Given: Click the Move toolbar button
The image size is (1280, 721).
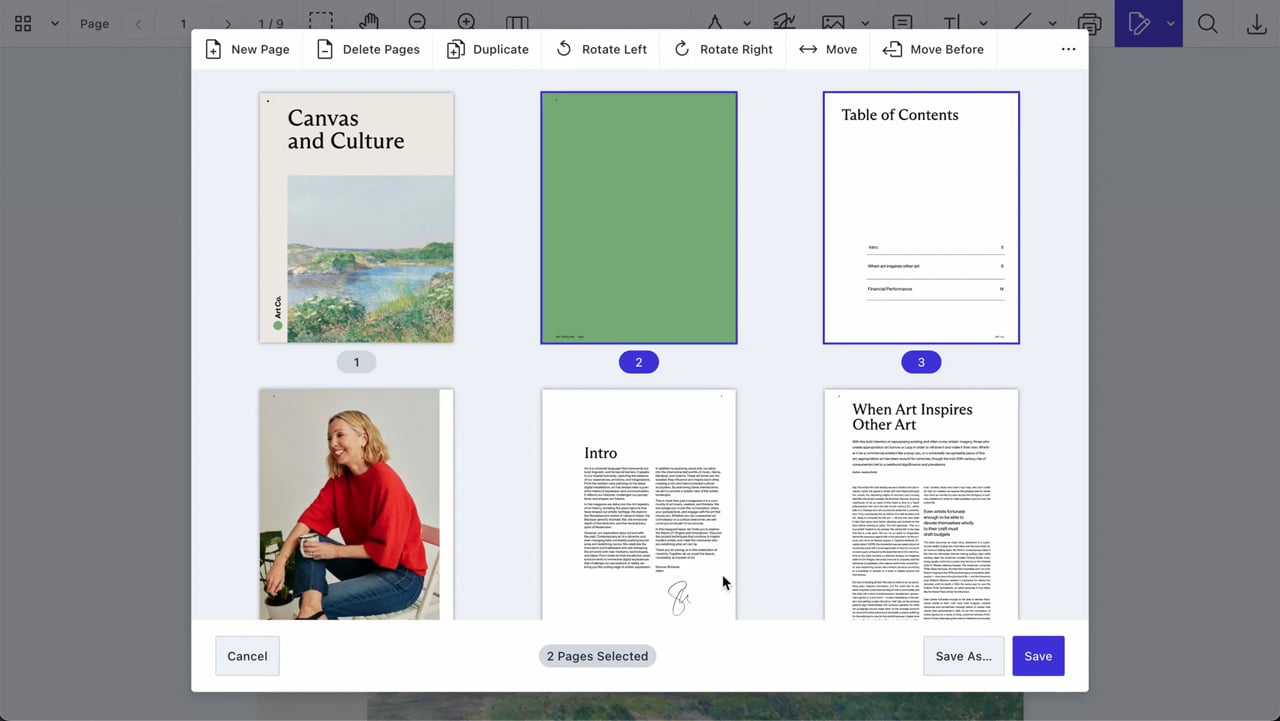Looking at the screenshot, I should 828,49.
